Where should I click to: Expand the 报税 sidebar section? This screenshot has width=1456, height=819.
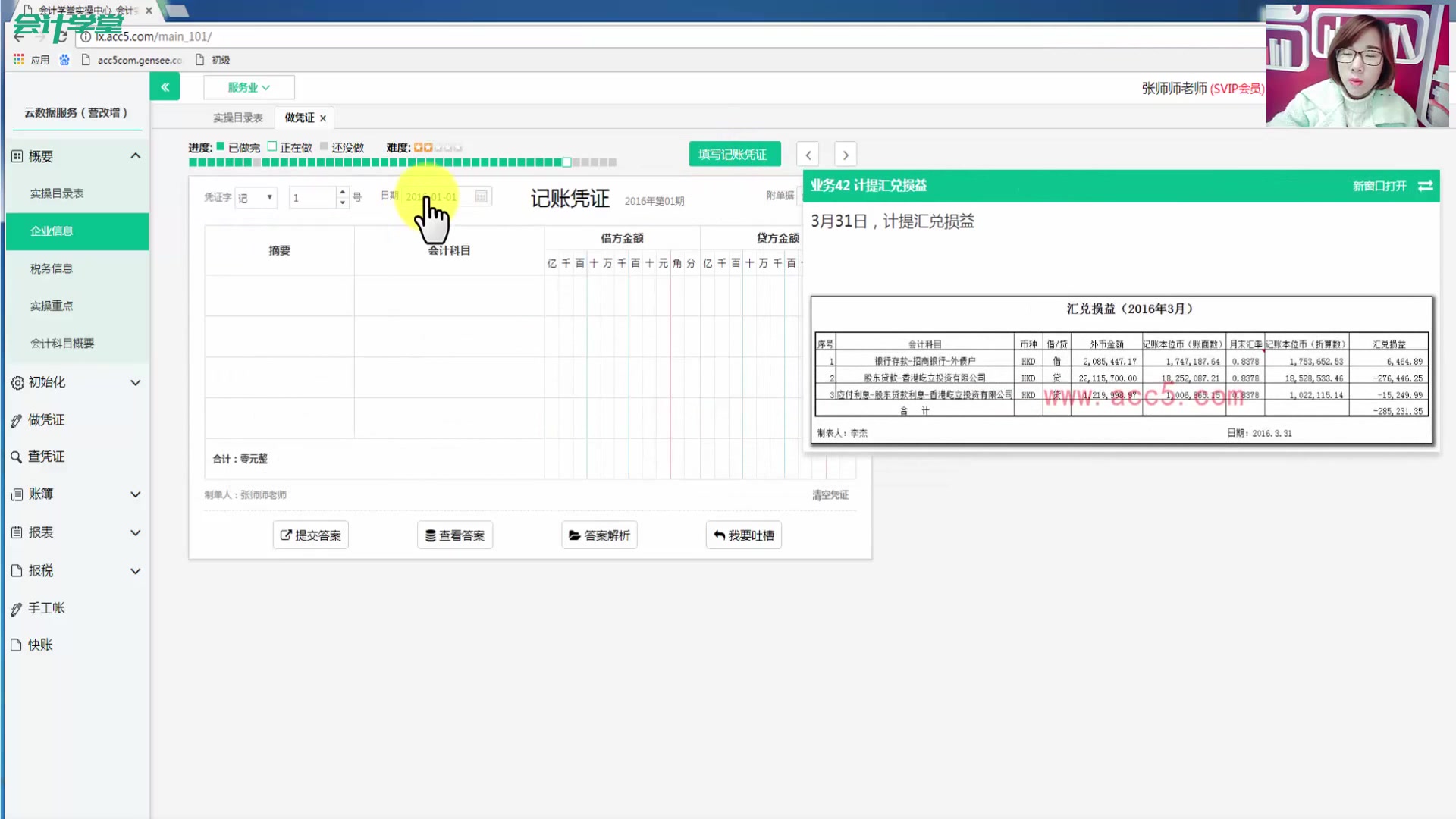(x=135, y=570)
